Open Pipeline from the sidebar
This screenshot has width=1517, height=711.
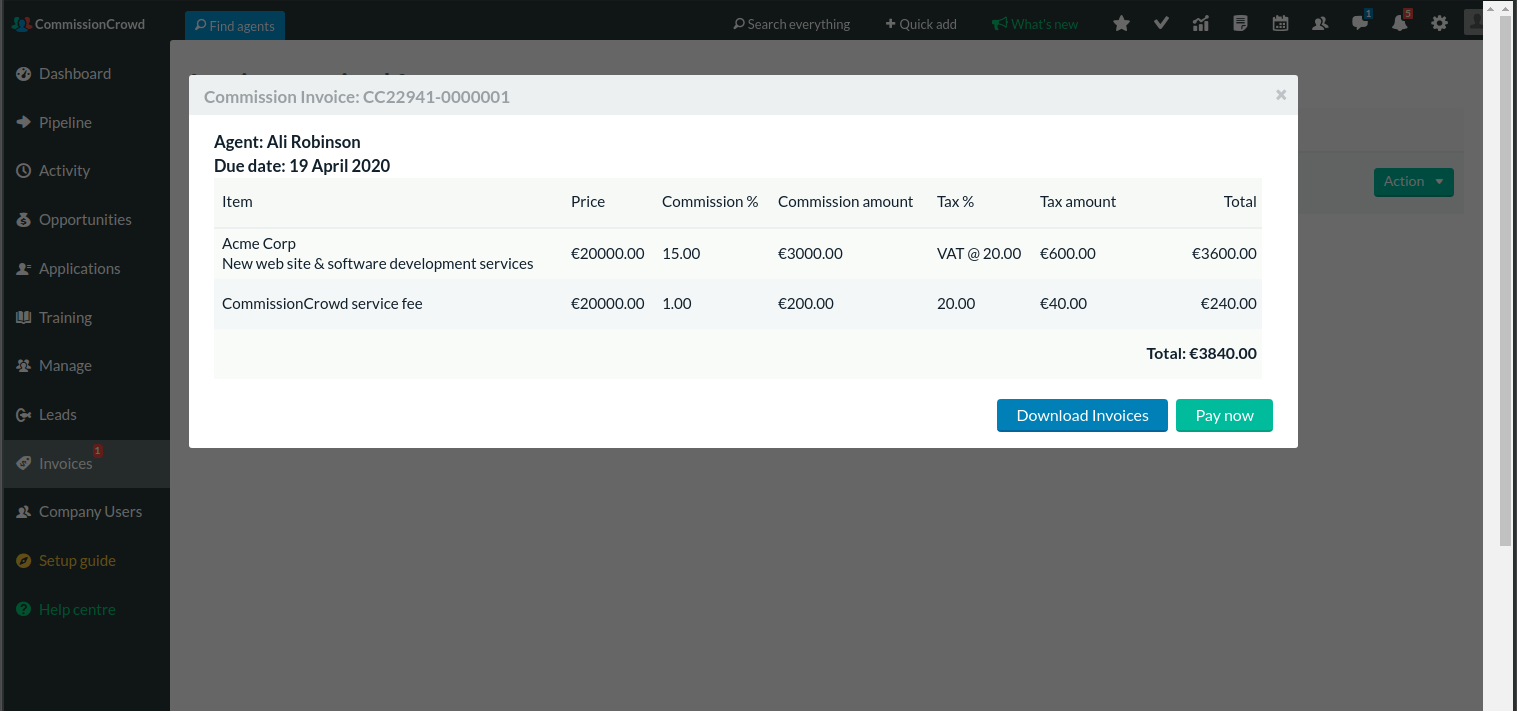65,123
